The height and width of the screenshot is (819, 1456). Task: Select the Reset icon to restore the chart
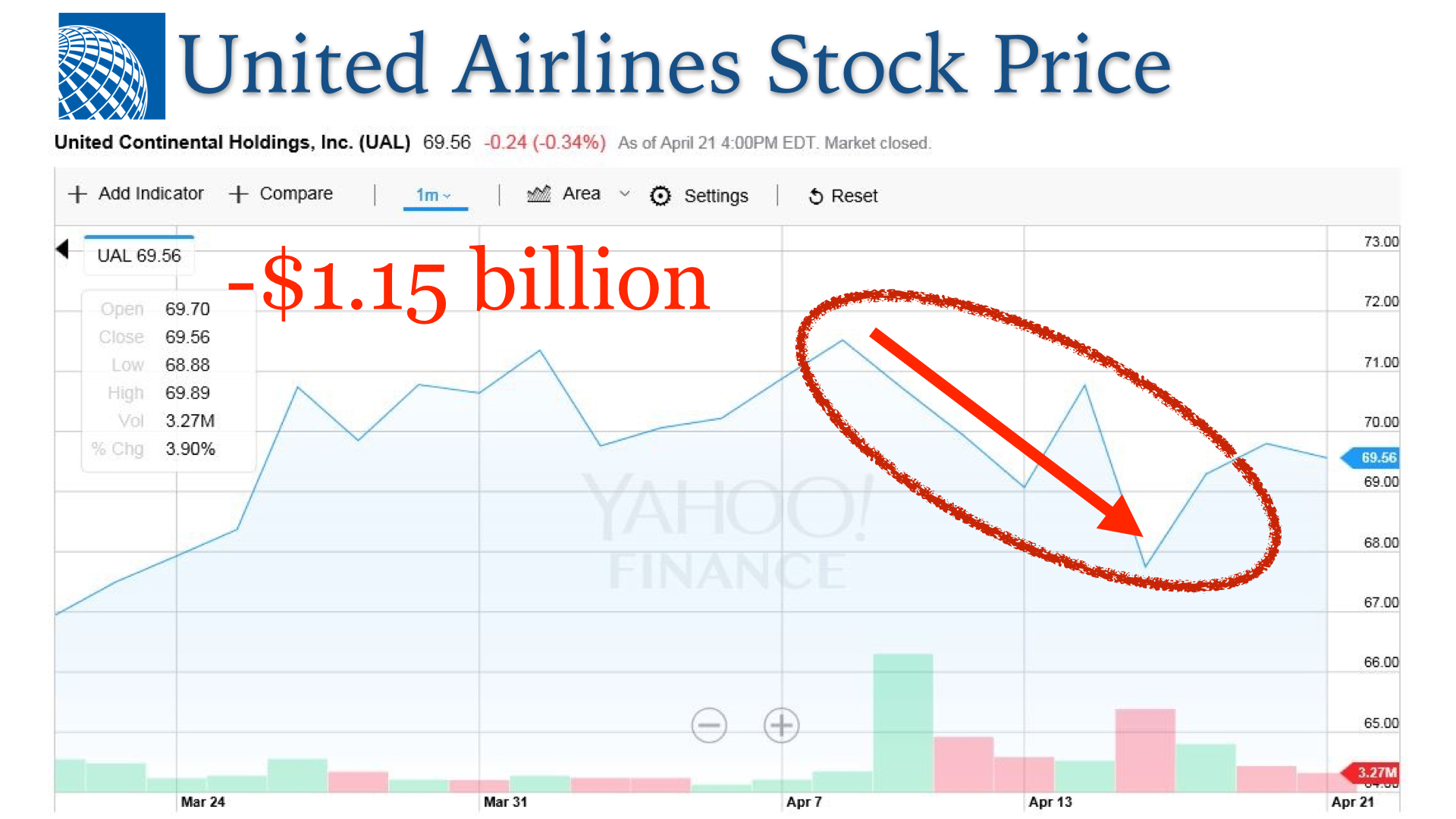tap(816, 196)
